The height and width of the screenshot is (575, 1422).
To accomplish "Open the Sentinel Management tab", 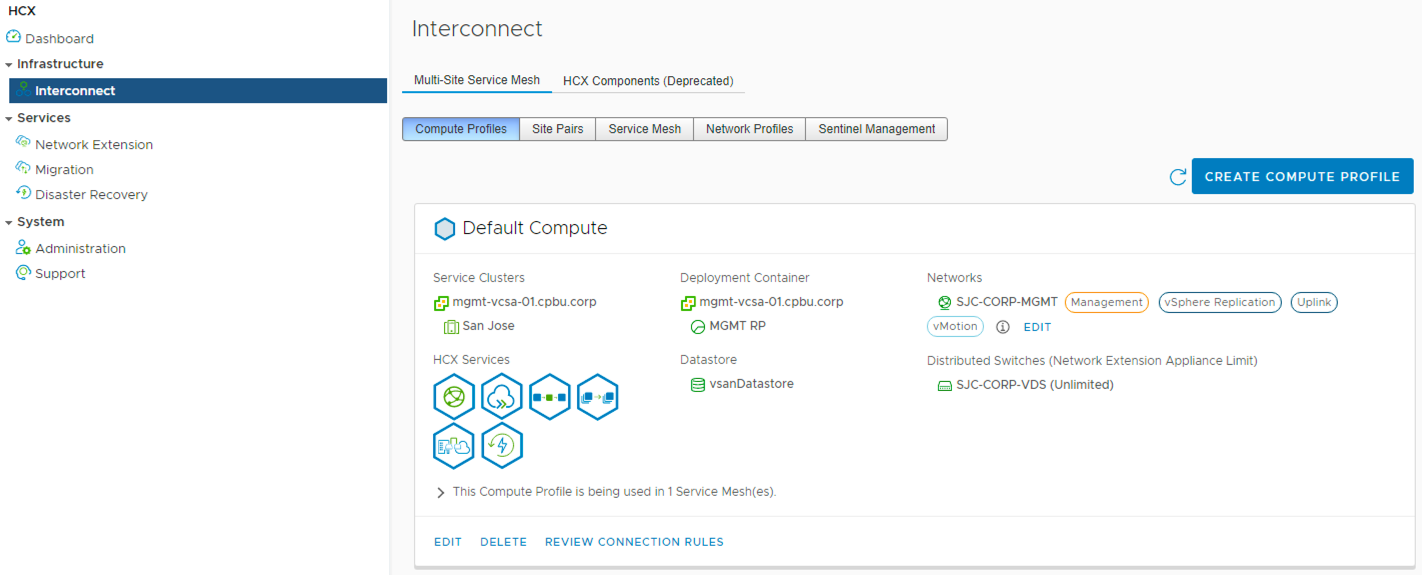I will point(877,129).
